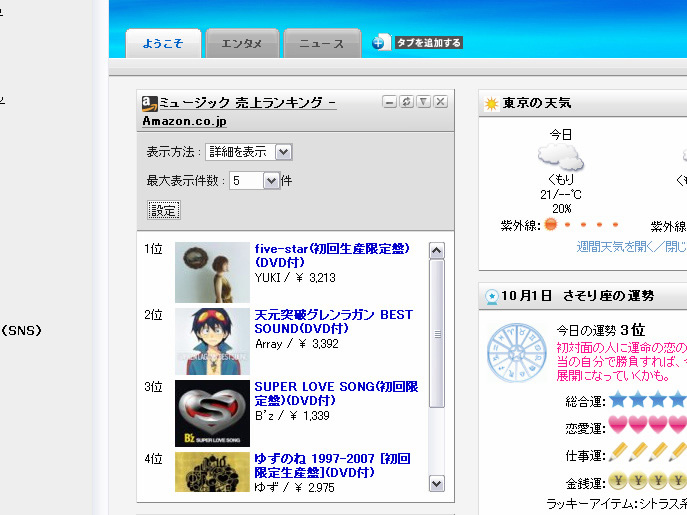Screen dimensions: 687x515
Task: Open the ニュース tab
Action: pyautogui.click(x=322, y=43)
